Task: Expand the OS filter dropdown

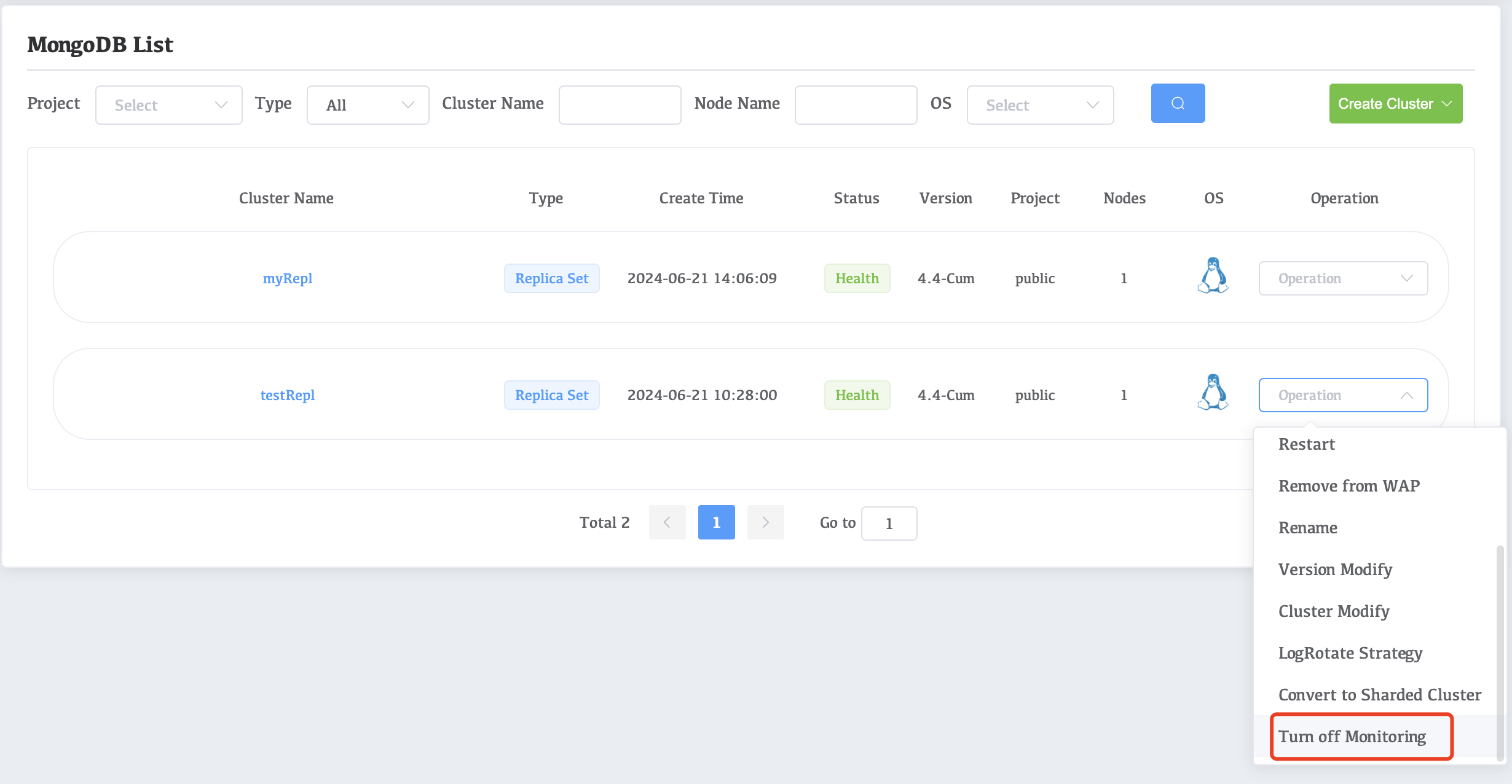Action: pyautogui.click(x=1040, y=105)
